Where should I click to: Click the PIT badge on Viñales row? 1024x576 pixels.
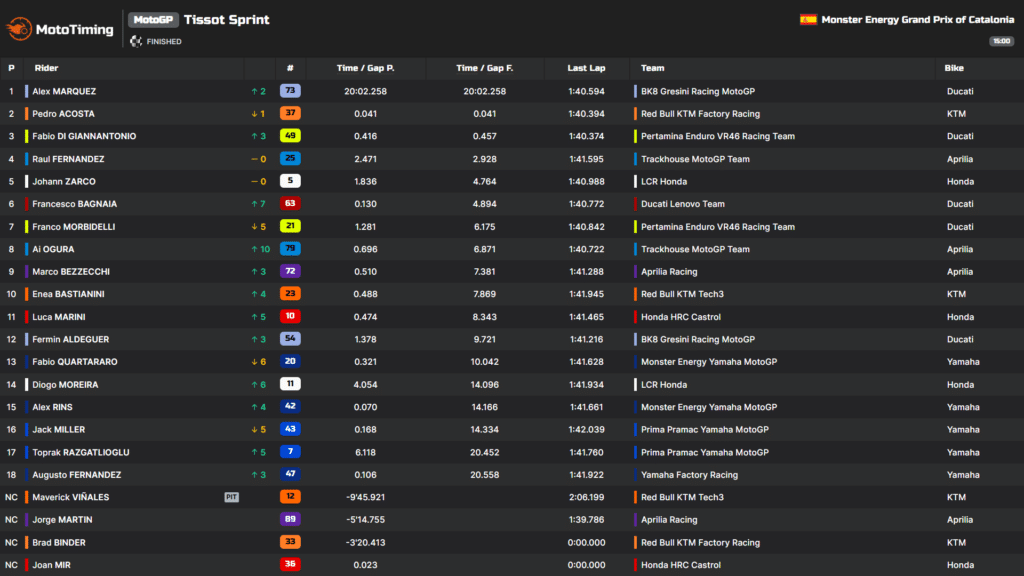coord(231,497)
